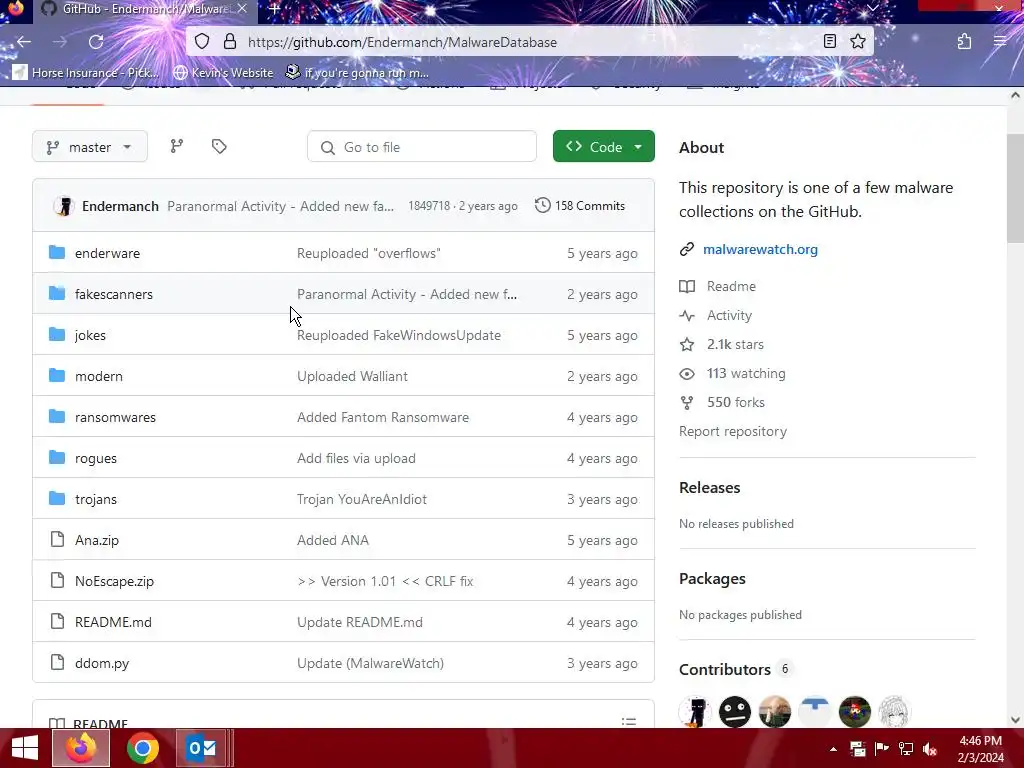Open the Firefox hamburger menu
1024x768 pixels.
pyautogui.click(x=1000, y=42)
